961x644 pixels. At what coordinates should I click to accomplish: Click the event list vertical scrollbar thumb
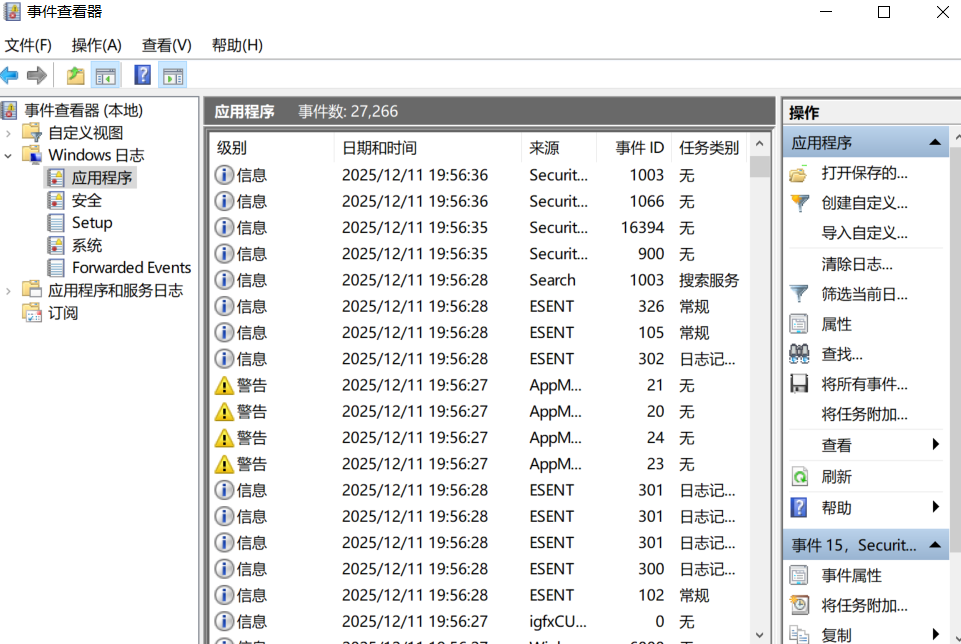759,166
